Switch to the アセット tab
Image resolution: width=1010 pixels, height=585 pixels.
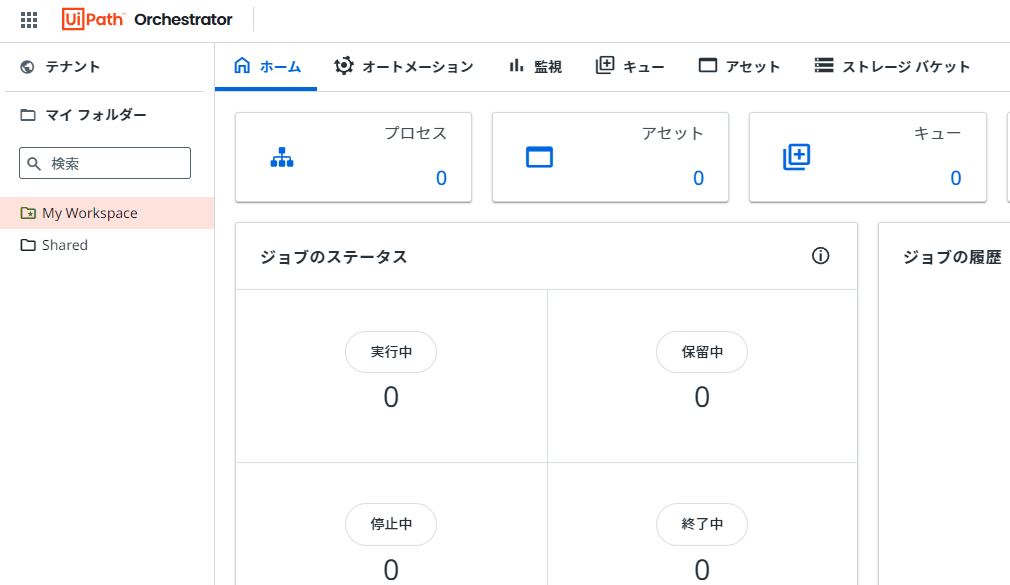point(740,66)
